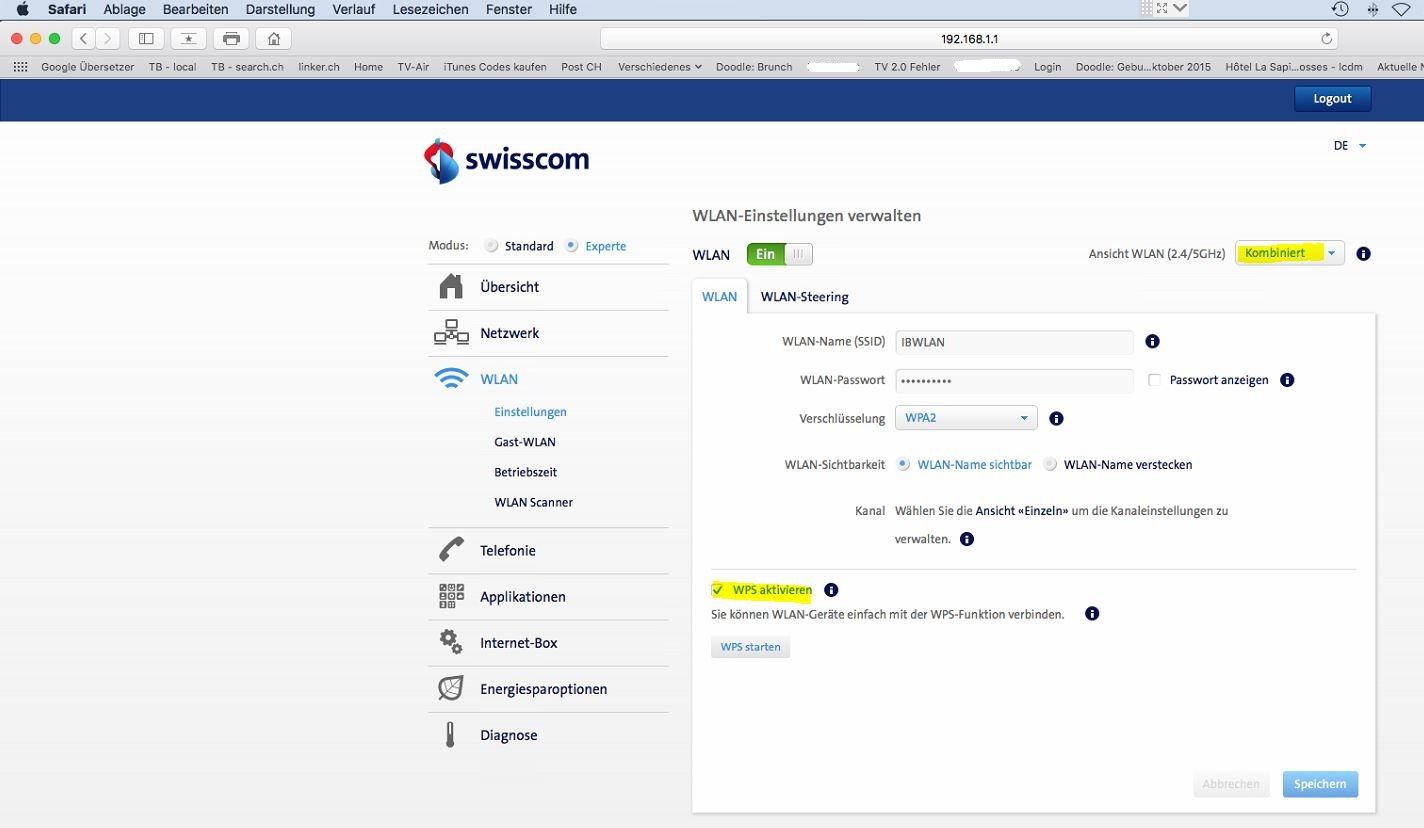Open the Google Übersetzer bookmark

click(x=88, y=67)
